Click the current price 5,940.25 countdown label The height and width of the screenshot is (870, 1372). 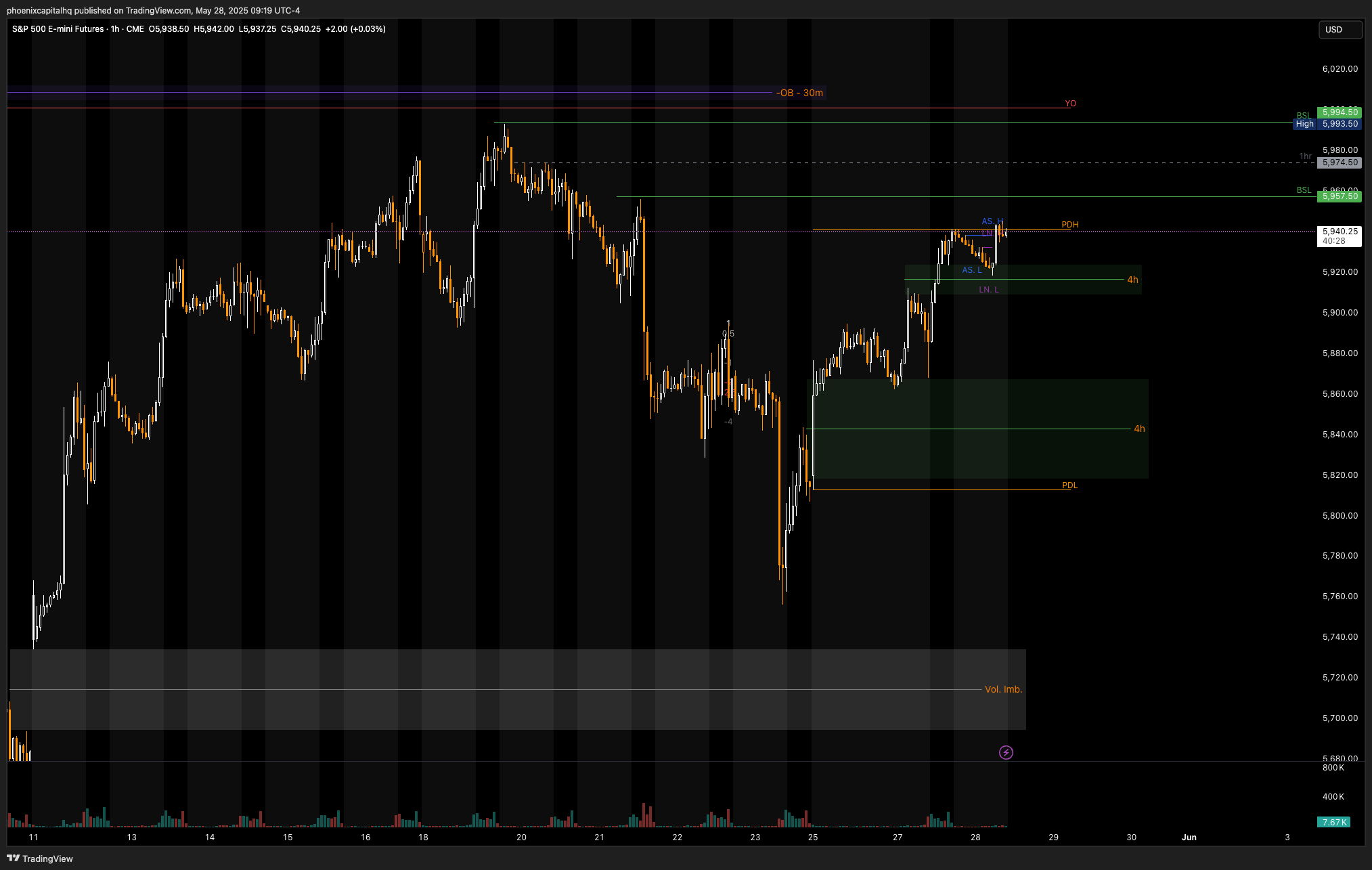pyautogui.click(x=1340, y=236)
